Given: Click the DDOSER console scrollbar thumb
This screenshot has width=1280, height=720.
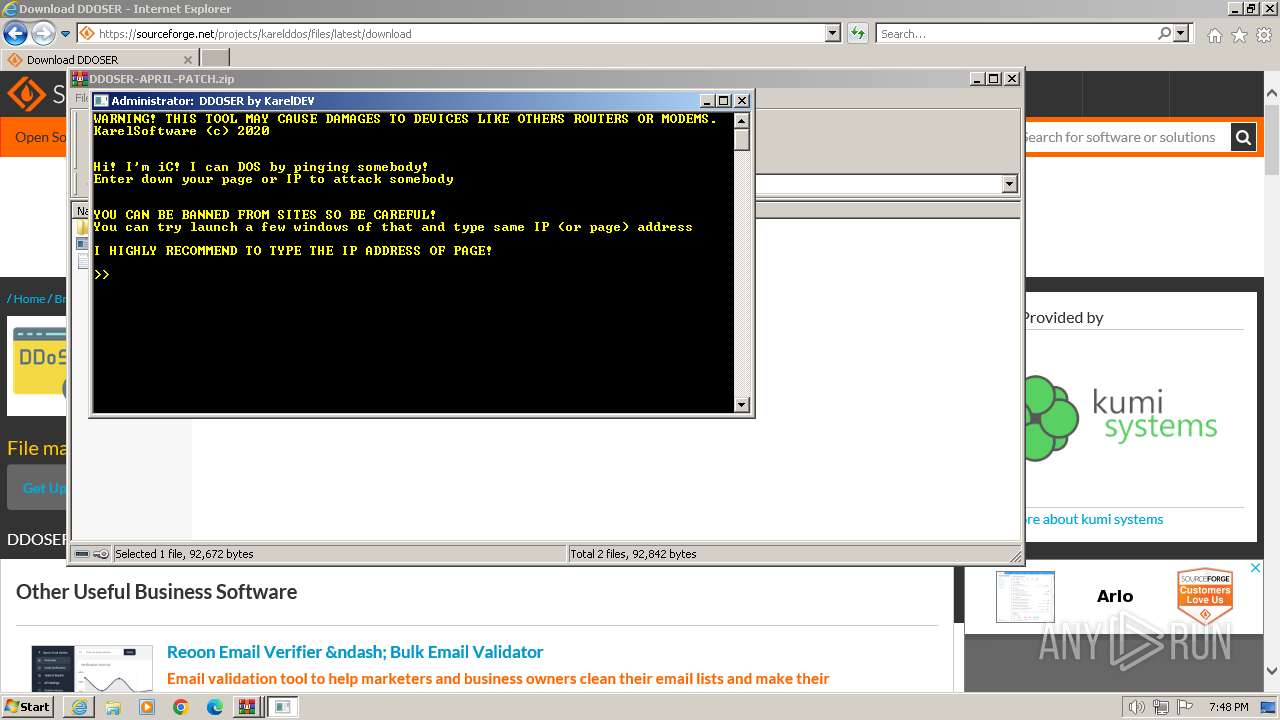Looking at the screenshot, I should point(741,140).
